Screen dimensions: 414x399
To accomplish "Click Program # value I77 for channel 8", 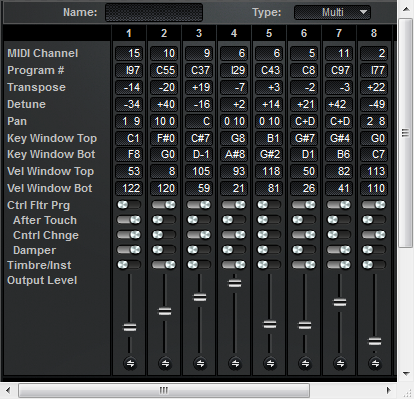I will click(374, 70).
